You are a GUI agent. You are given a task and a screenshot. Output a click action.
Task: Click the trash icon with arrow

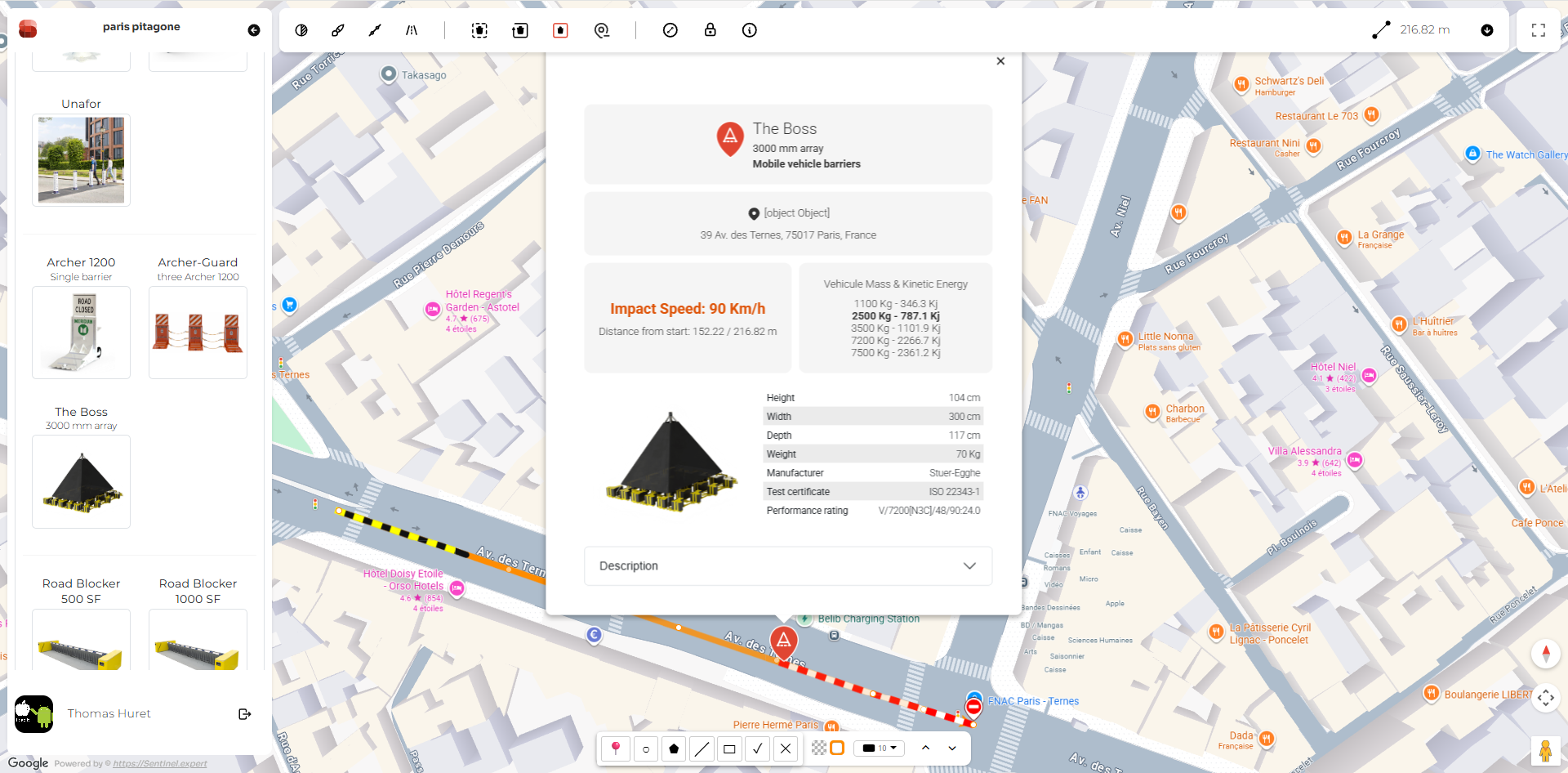coord(520,30)
